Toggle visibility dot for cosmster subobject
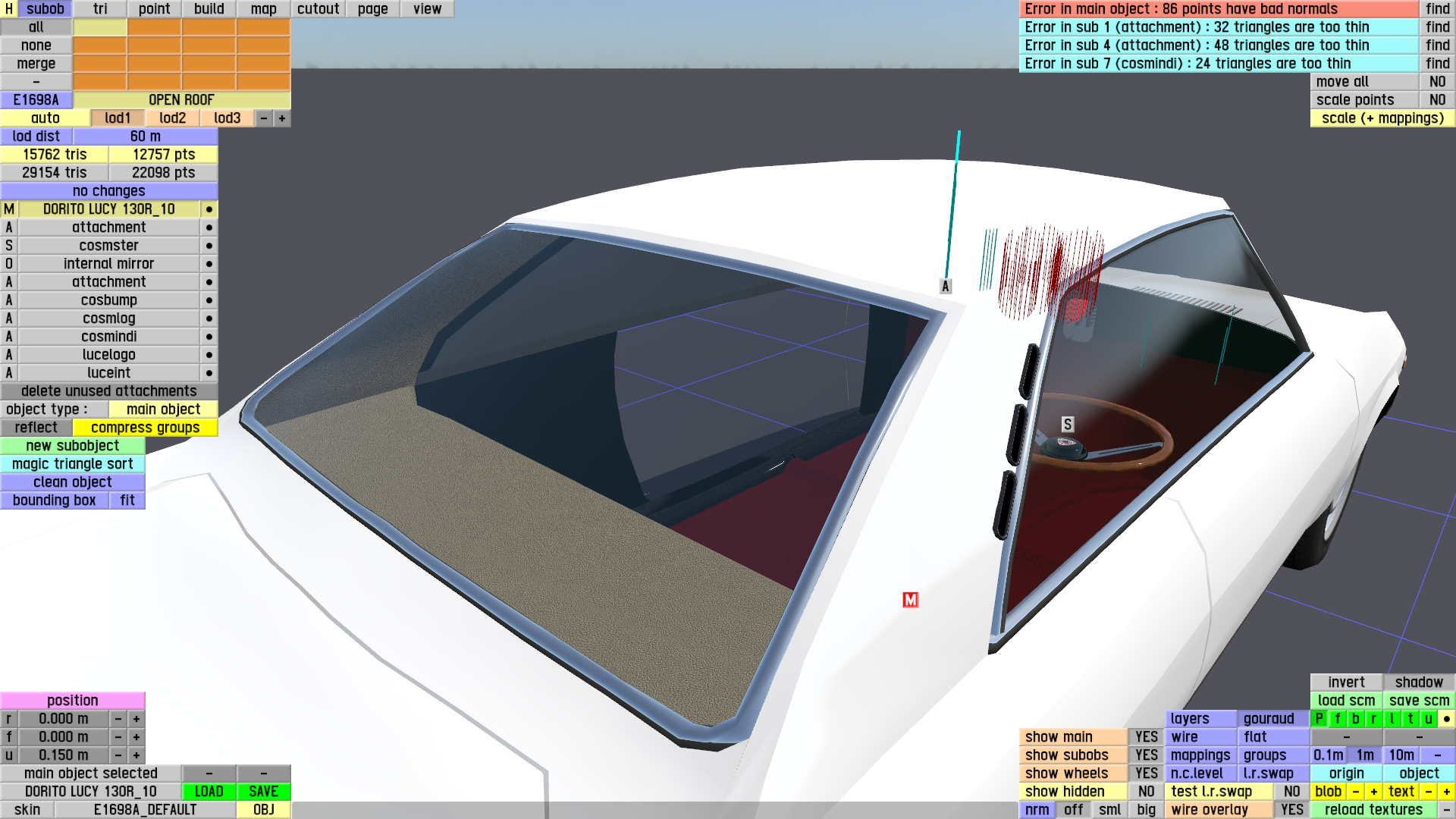Viewport: 1456px width, 819px height. (x=209, y=246)
